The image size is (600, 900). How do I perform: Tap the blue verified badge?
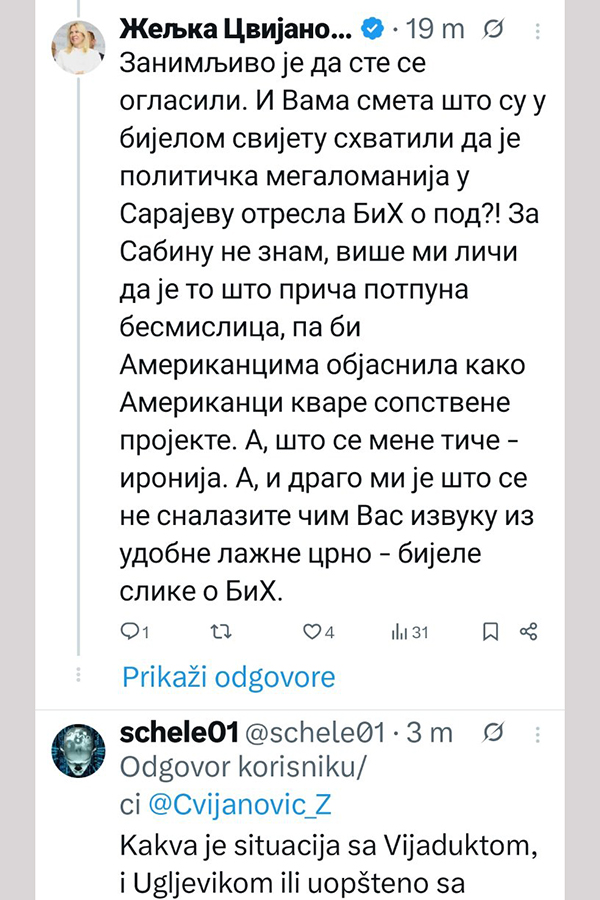[x=371, y=30]
